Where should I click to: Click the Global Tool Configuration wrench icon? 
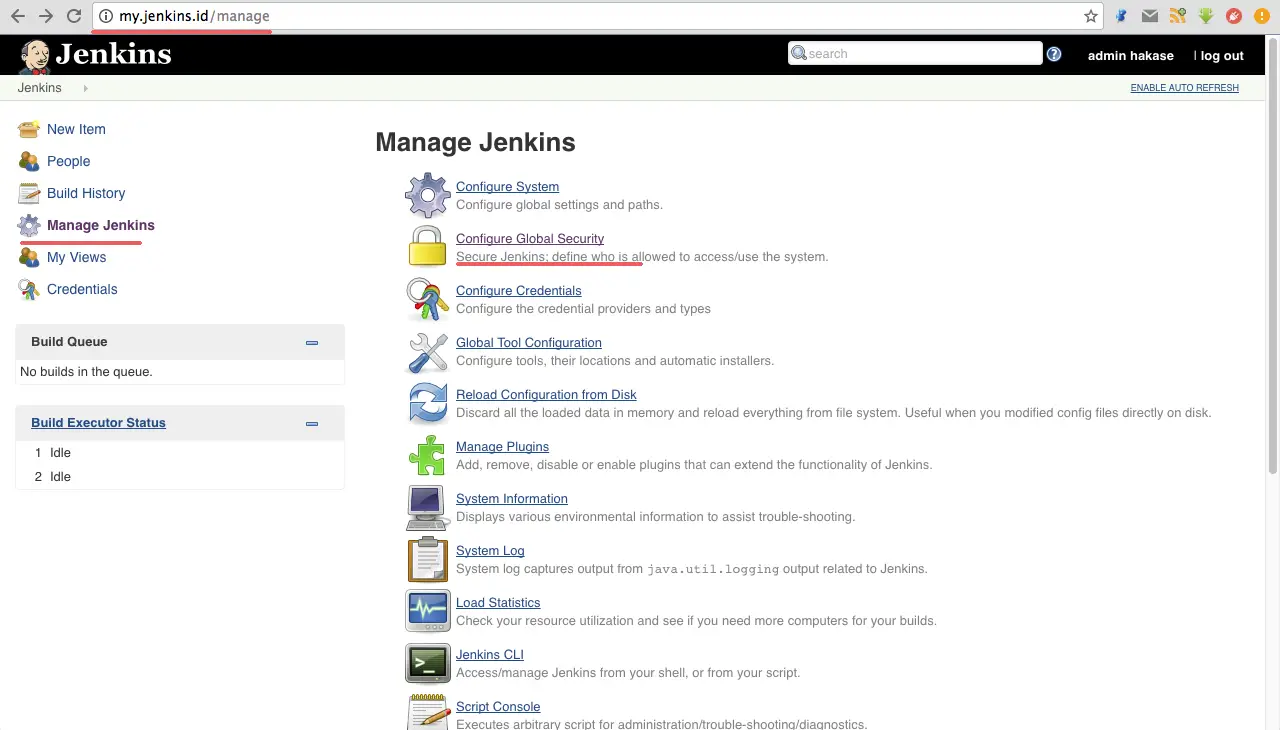pyautogui.click(x=428, y=351)
